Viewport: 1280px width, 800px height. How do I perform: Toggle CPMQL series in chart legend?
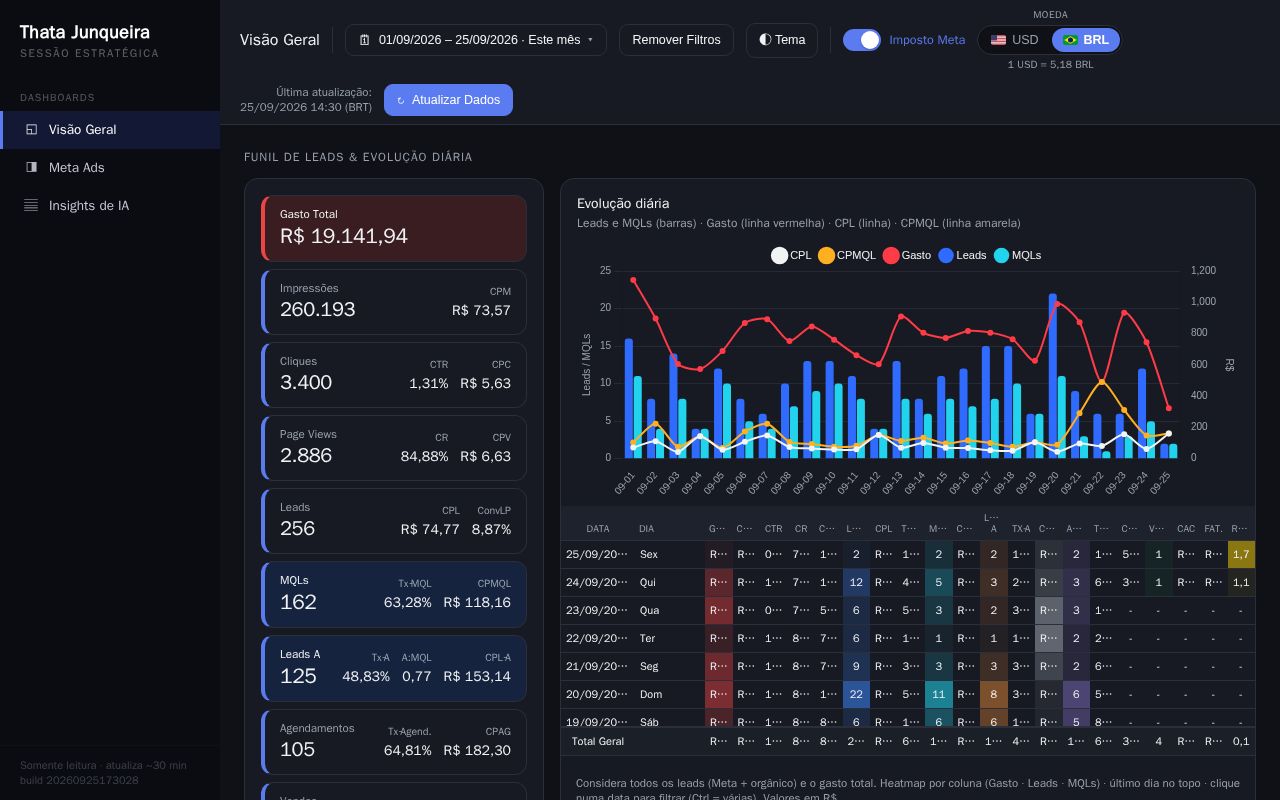point(846,255)
